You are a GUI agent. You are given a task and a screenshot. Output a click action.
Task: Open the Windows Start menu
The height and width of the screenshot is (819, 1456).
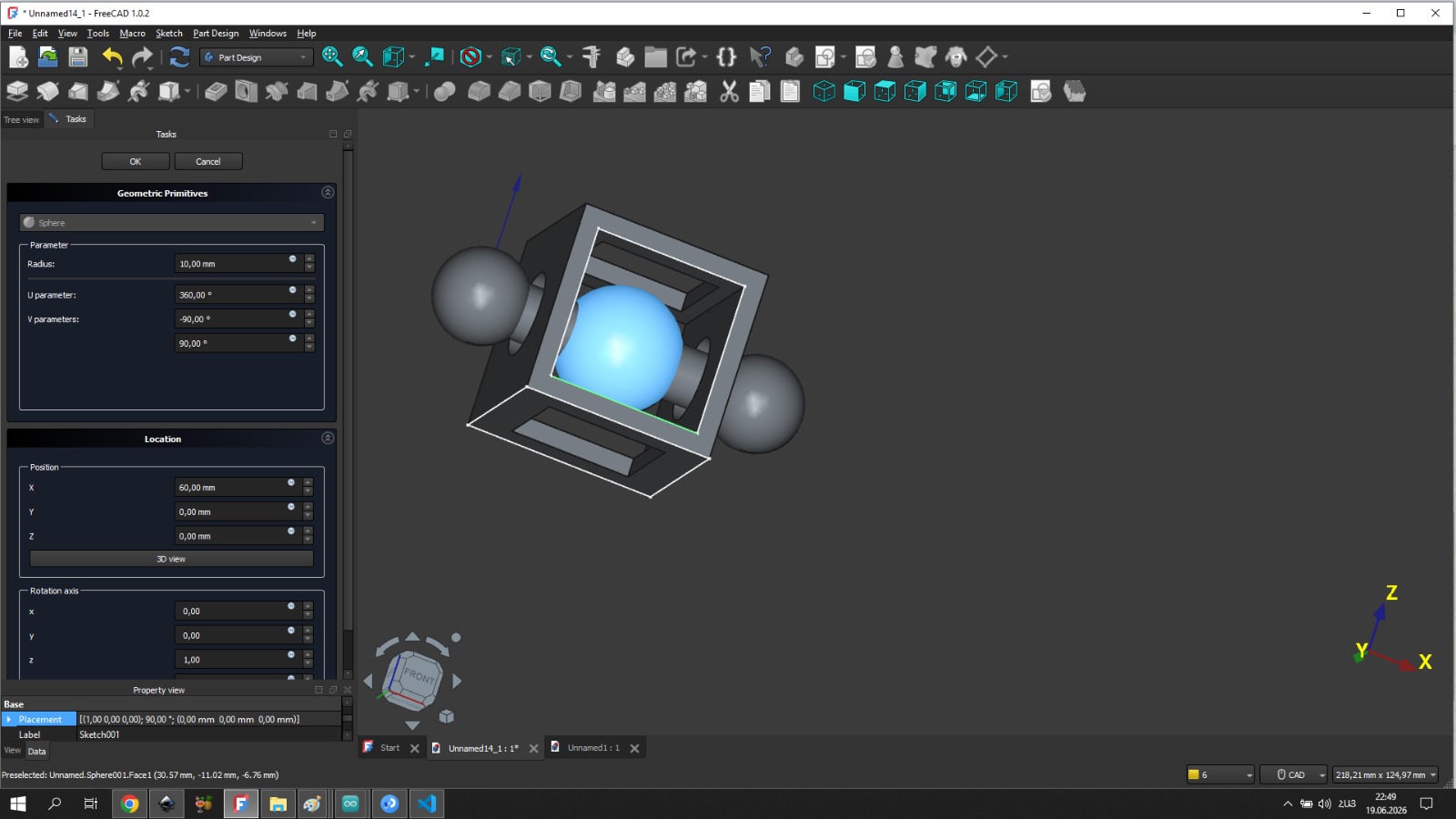coord(18,804)
